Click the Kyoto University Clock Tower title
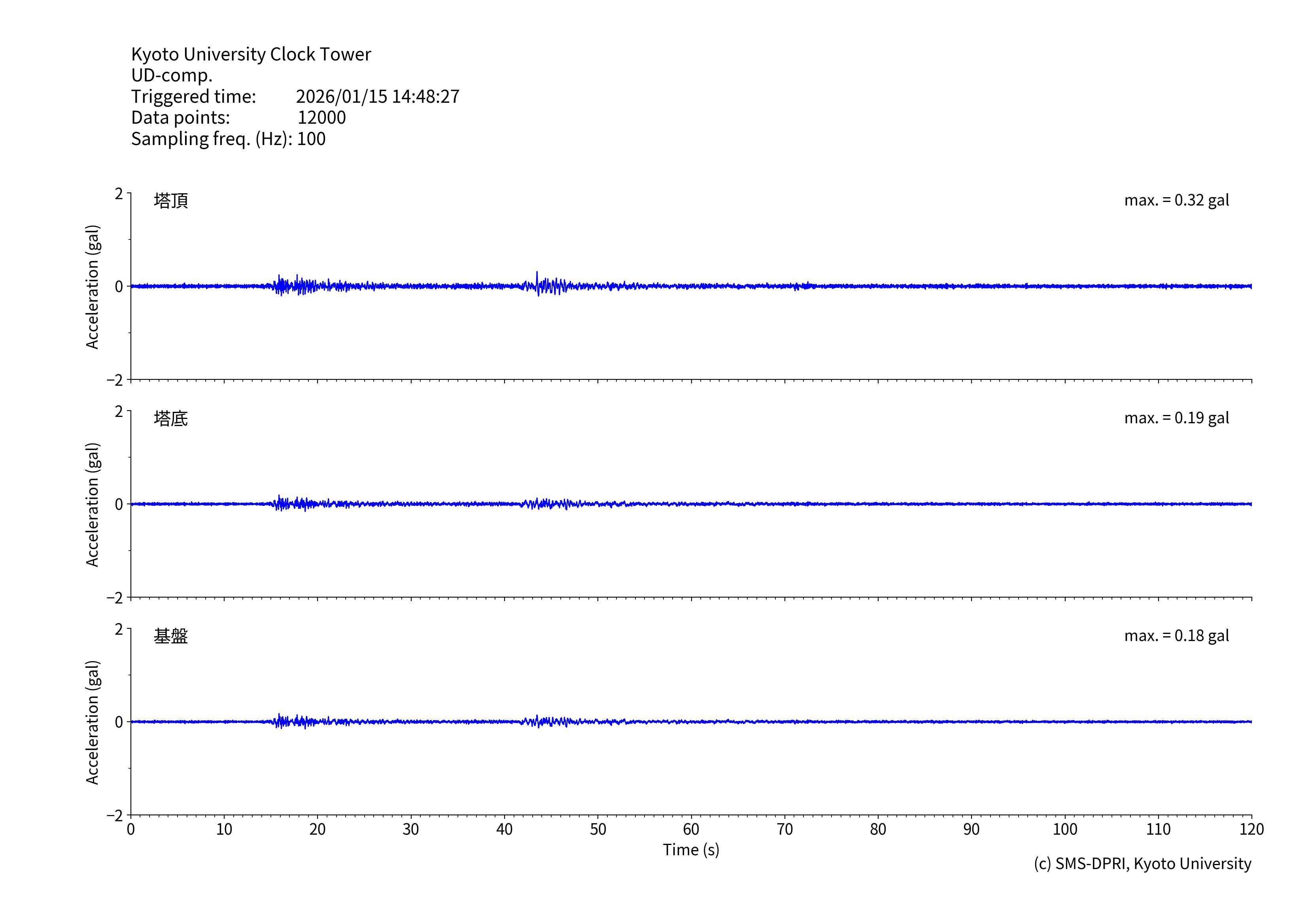 251,54
